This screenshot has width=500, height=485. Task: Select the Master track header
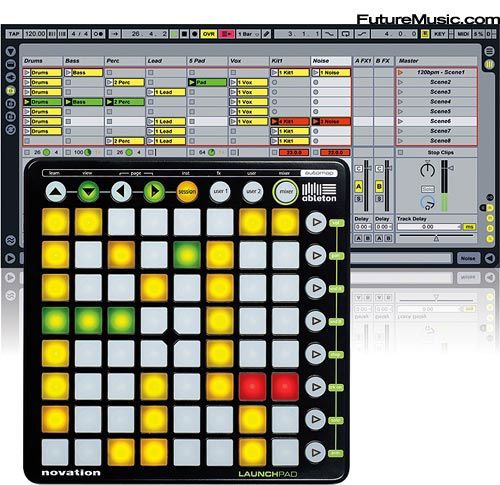click(436, 61)
